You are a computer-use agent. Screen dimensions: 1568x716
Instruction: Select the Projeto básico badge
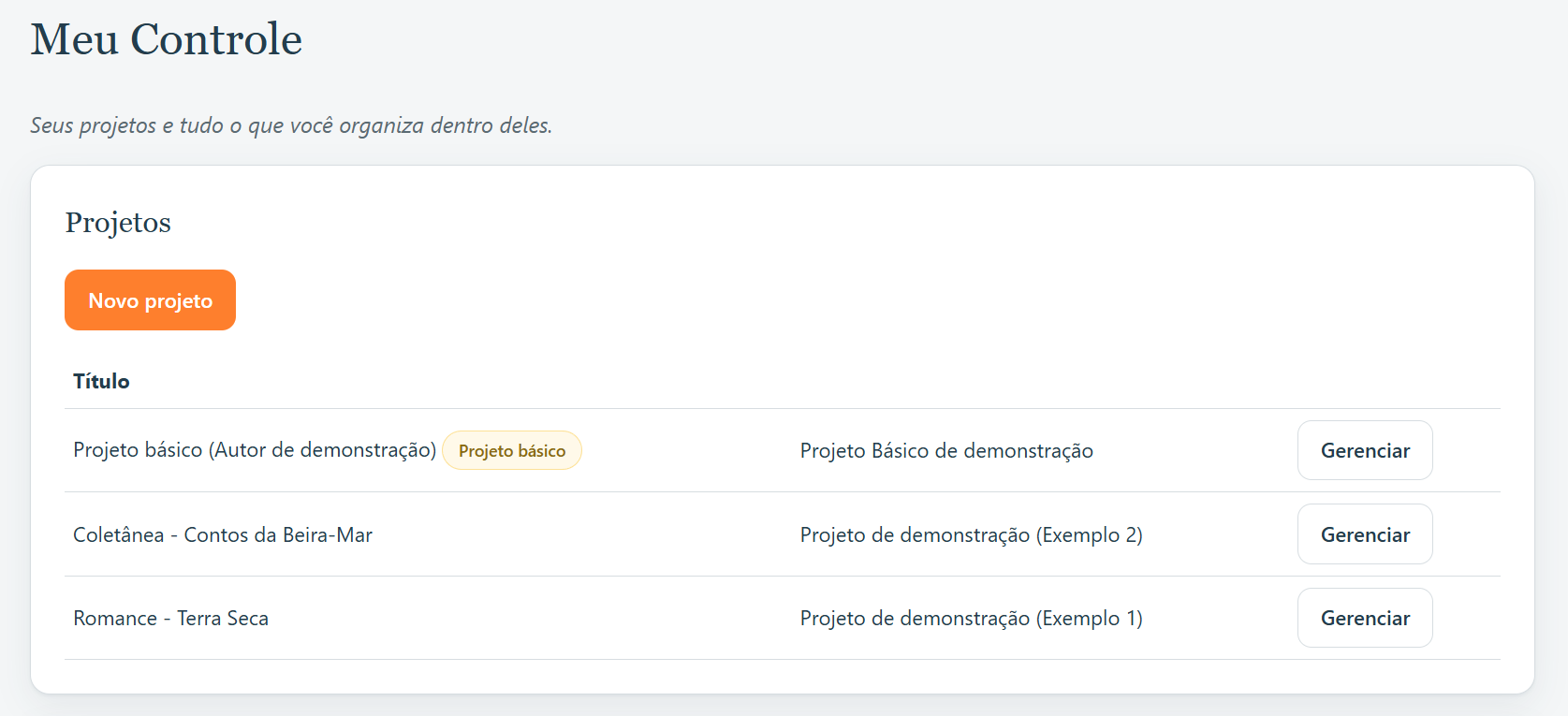[x=512, y=450]
